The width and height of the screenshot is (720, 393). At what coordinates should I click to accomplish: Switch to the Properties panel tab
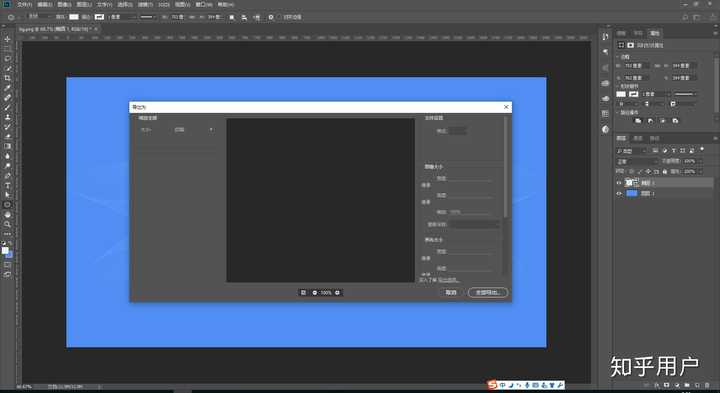coord(654,33)
